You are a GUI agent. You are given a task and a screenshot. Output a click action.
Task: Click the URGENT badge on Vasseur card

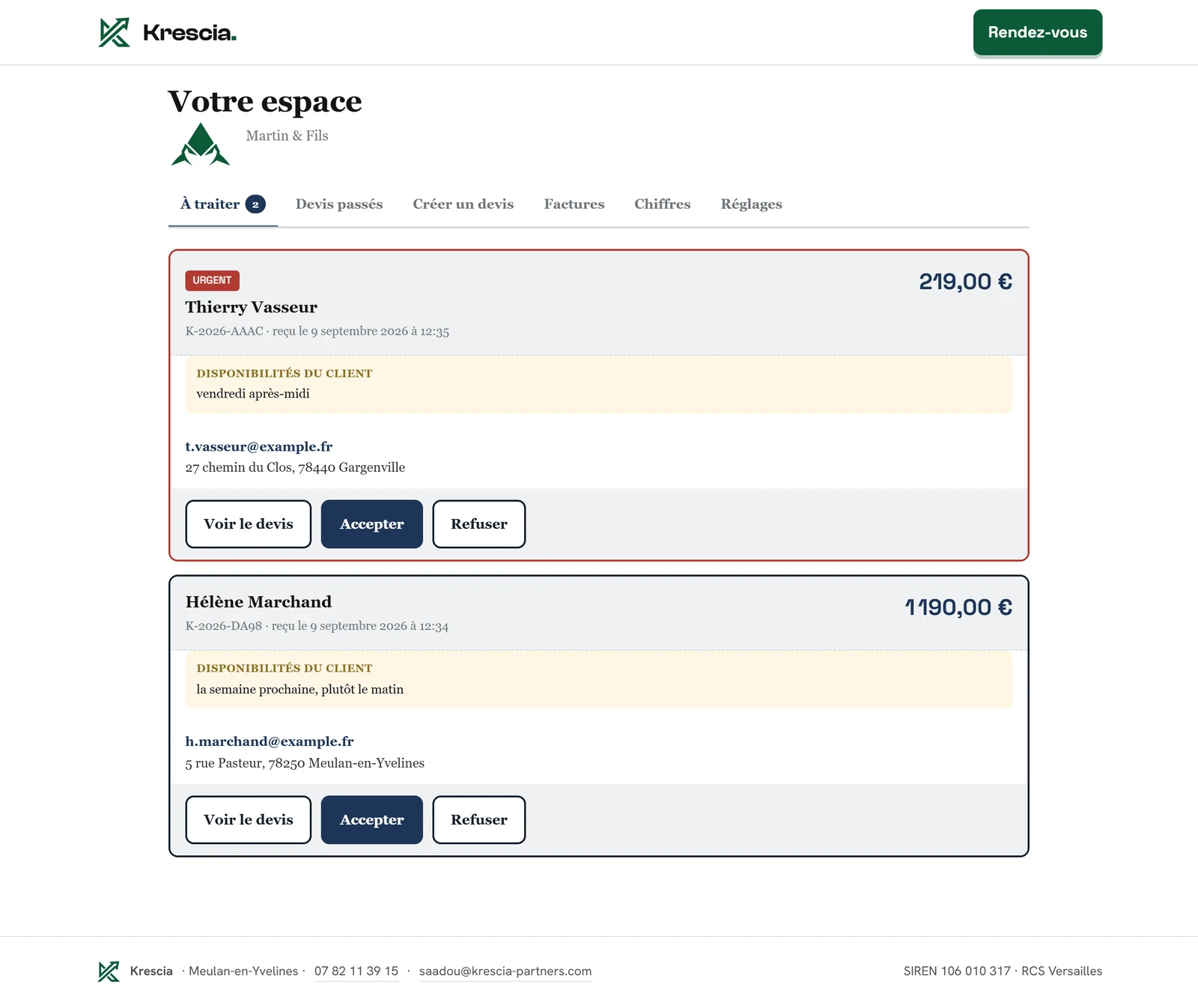(x=213, y=280)
